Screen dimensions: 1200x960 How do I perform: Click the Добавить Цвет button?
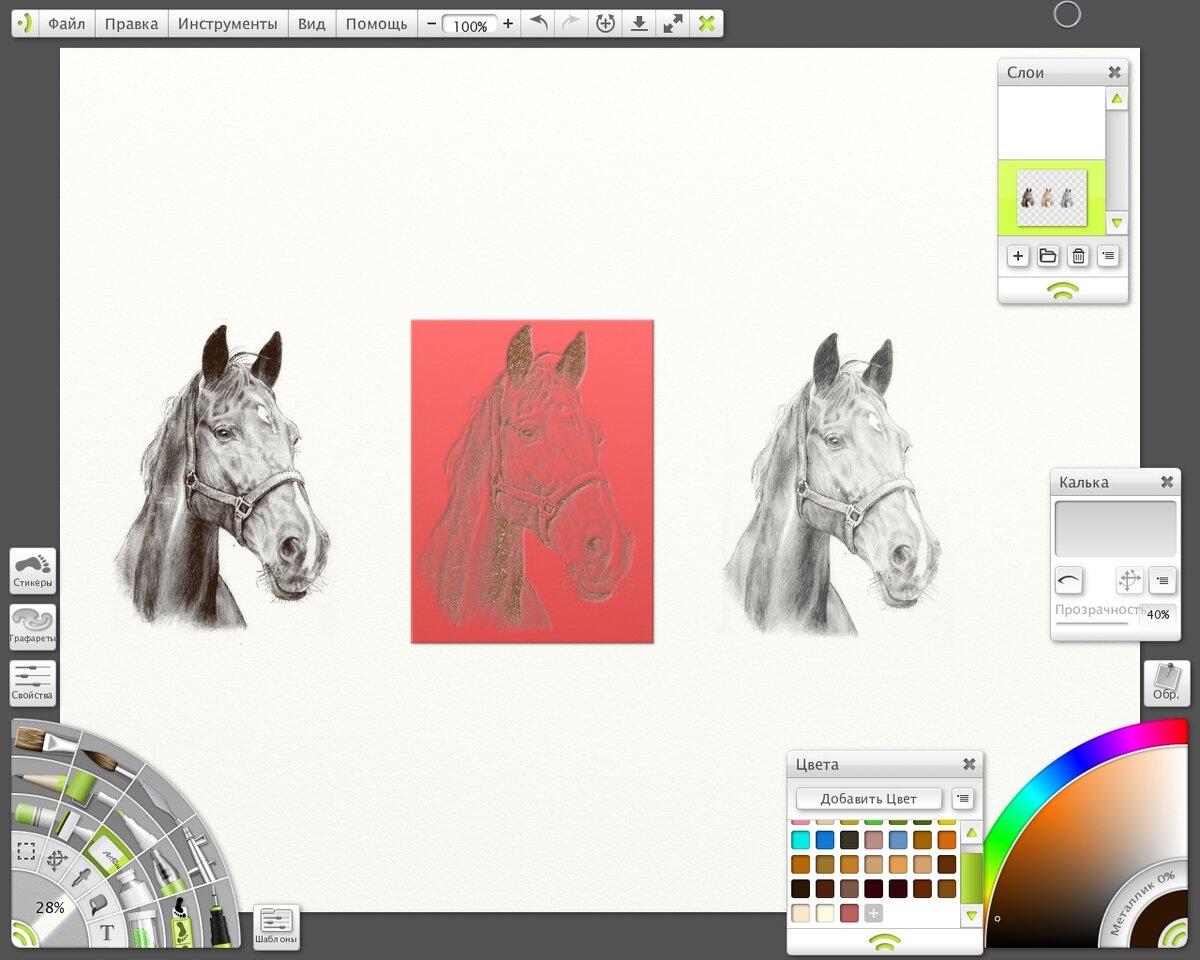click(x=869, y=798)
